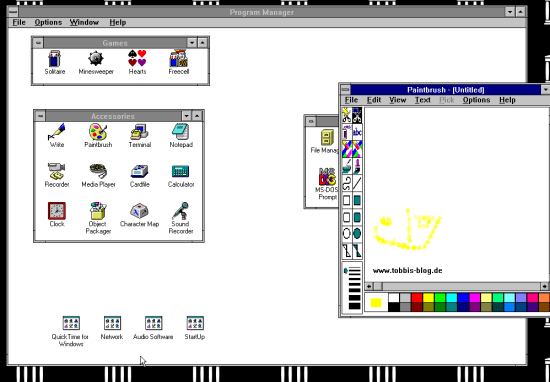
Task: Click the Paintbrush horizontal scrollbar left arrow
Action: tap(369, 286)
